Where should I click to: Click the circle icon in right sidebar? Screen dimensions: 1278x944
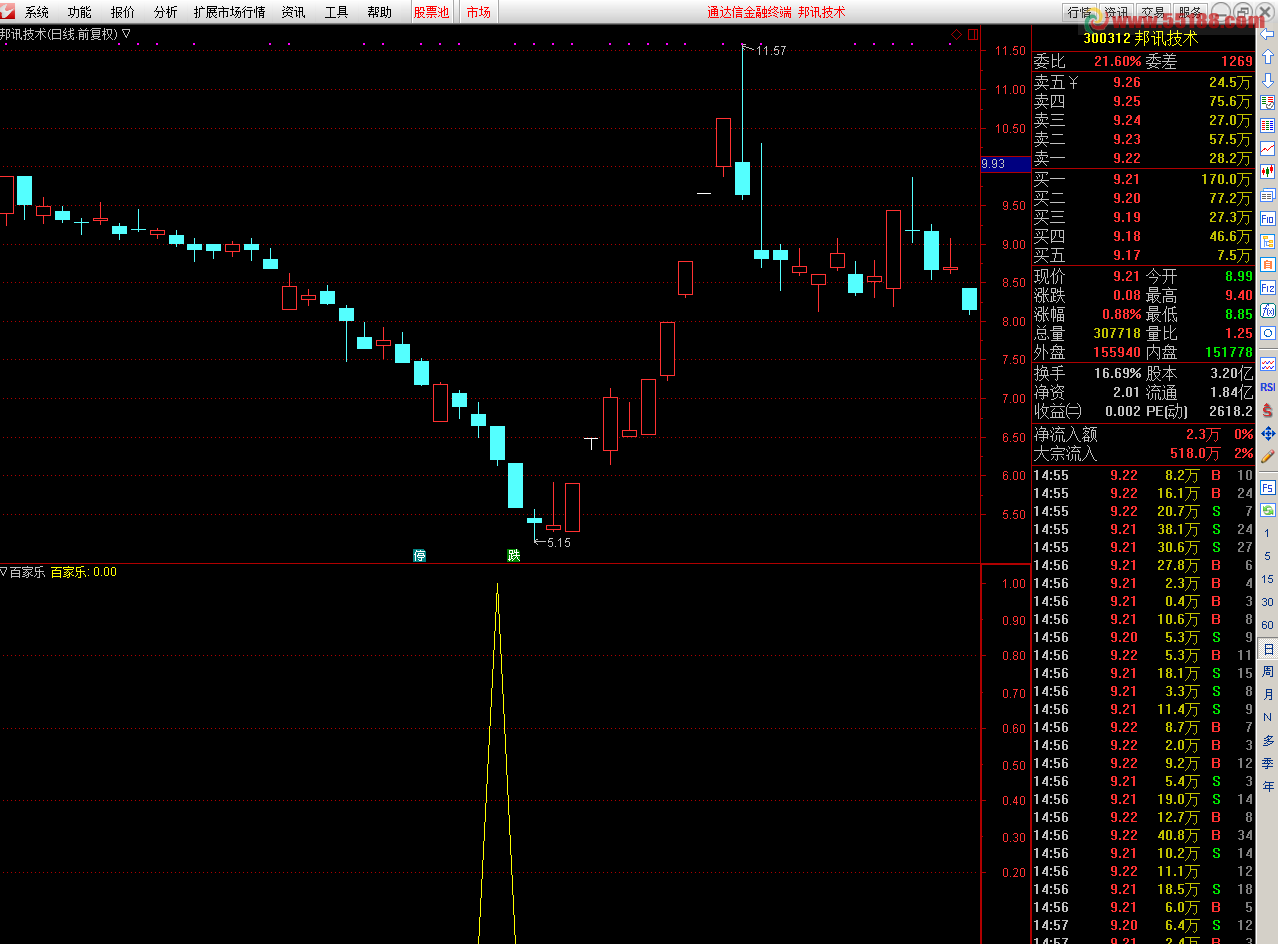tap(1267, 333)
